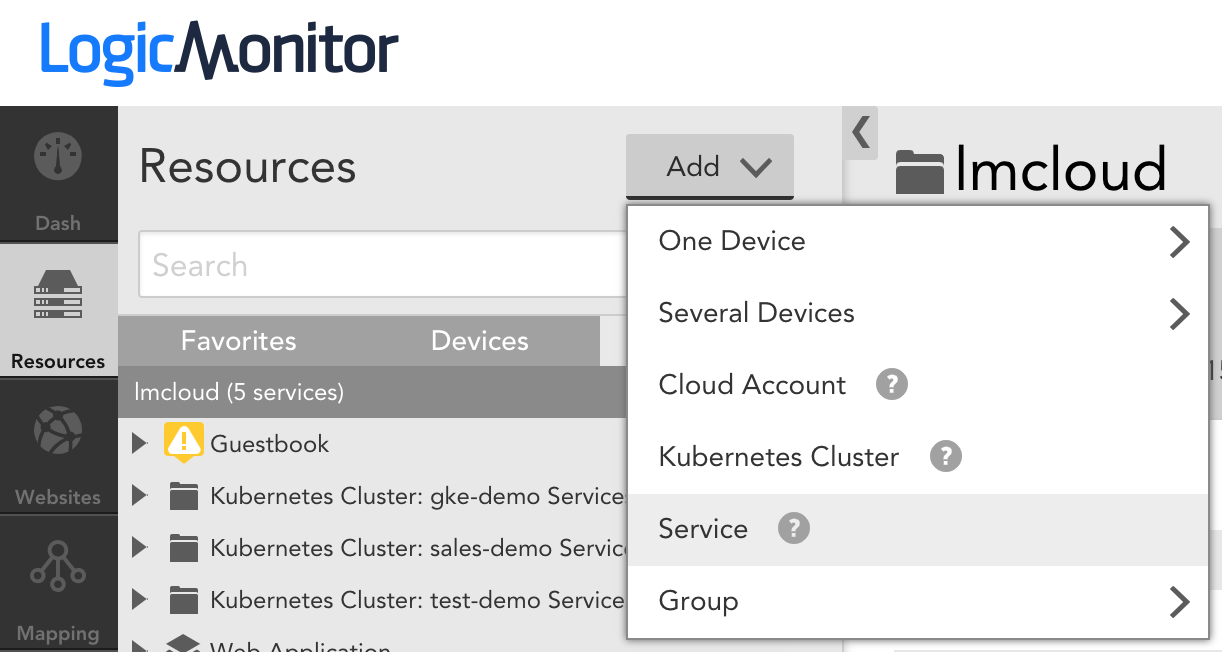Select Kubernetes Cluster: gke-demo Services row
This screenshot has width=1222, height=652.
(x=373, y=496)
